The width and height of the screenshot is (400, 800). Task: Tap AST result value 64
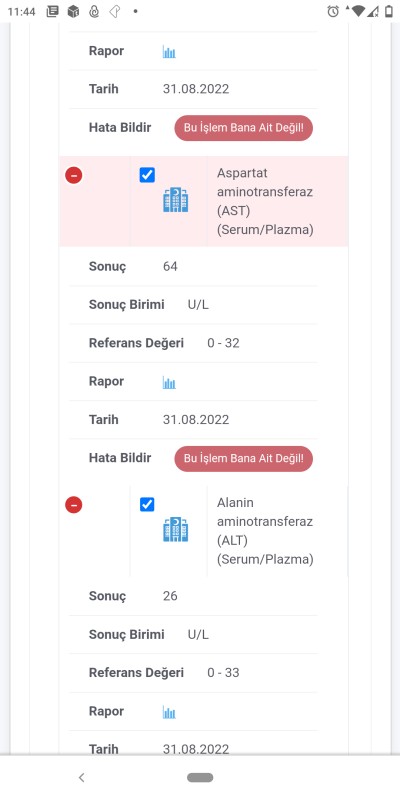pyautogui.click(x=170, y=266)
